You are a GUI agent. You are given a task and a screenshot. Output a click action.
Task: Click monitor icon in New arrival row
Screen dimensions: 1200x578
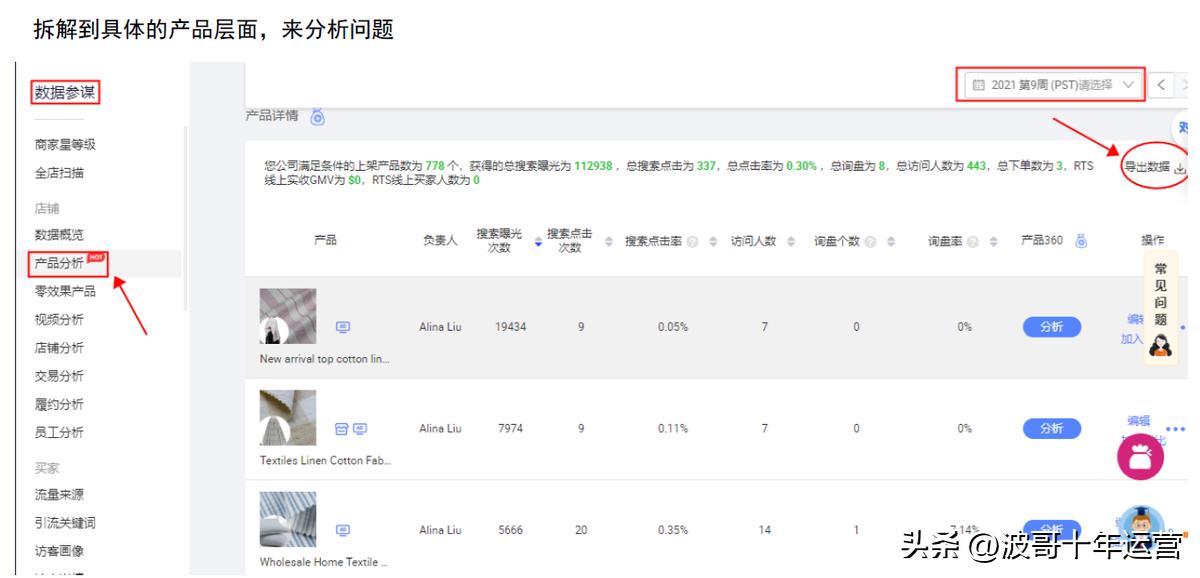(x=343, y=327)
